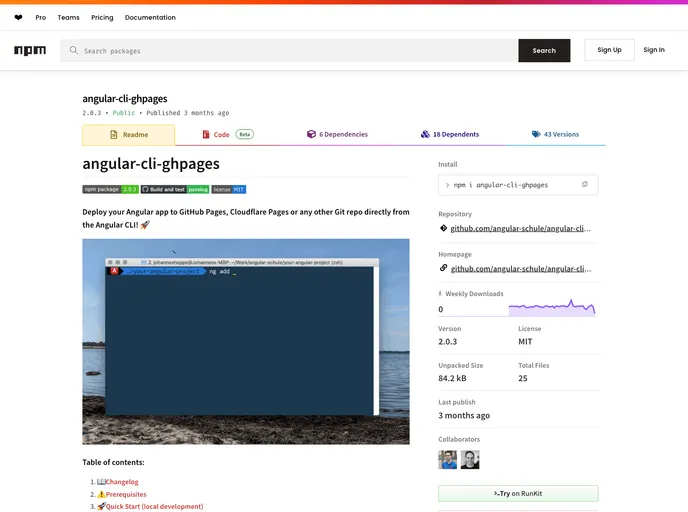Click the Total Files value 25
This screenshot has height=512, width=688.
[x=523, y=378]
